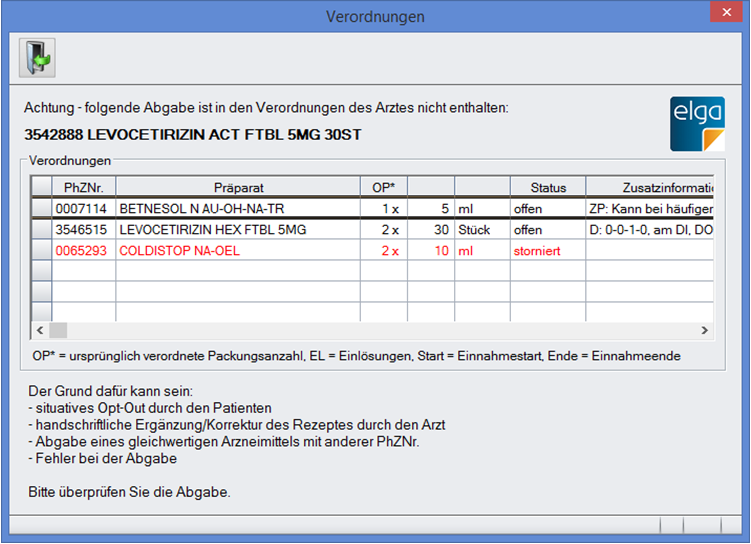Click the red PhZNr. 0065293 cell

[x=85, y=251]
